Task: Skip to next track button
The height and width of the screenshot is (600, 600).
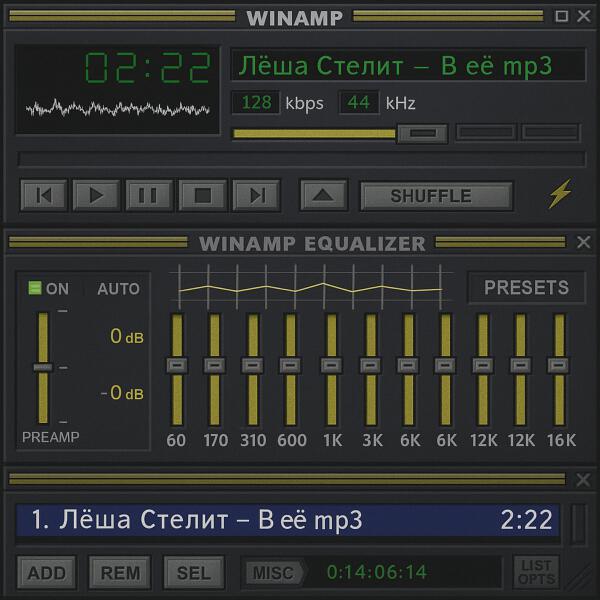Action: (256, 195)
